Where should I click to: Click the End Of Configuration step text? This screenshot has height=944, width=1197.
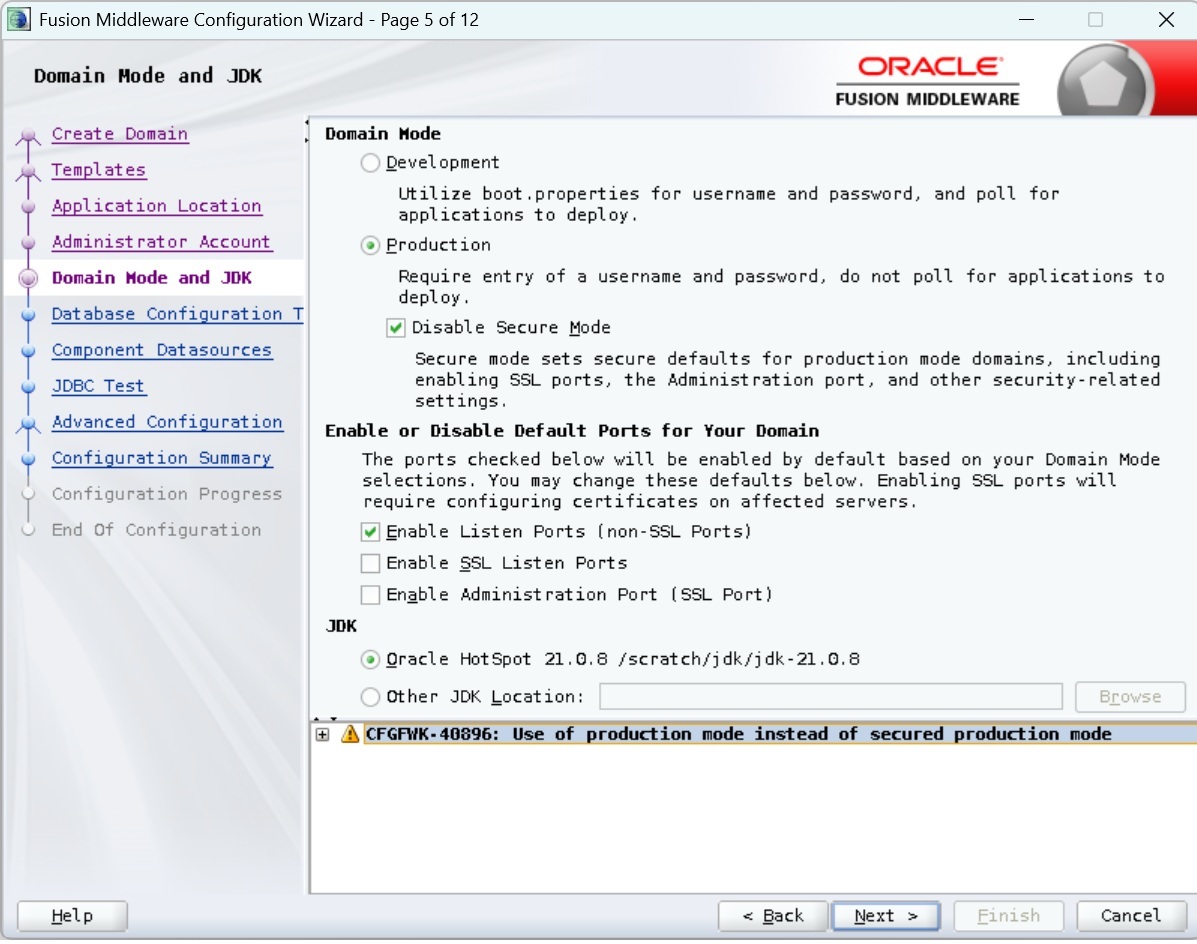click(x=156, y=530)
